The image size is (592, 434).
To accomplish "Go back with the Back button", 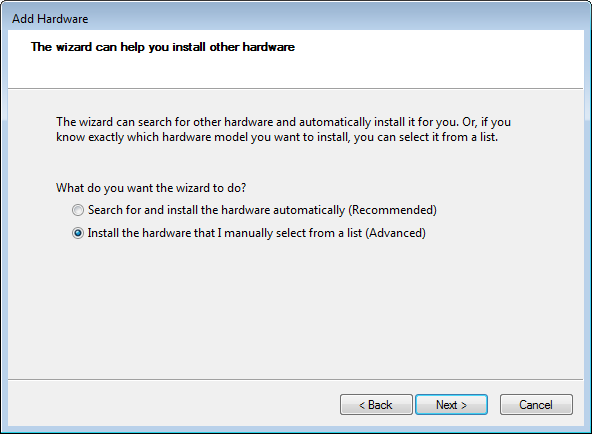I will point(376,405).
